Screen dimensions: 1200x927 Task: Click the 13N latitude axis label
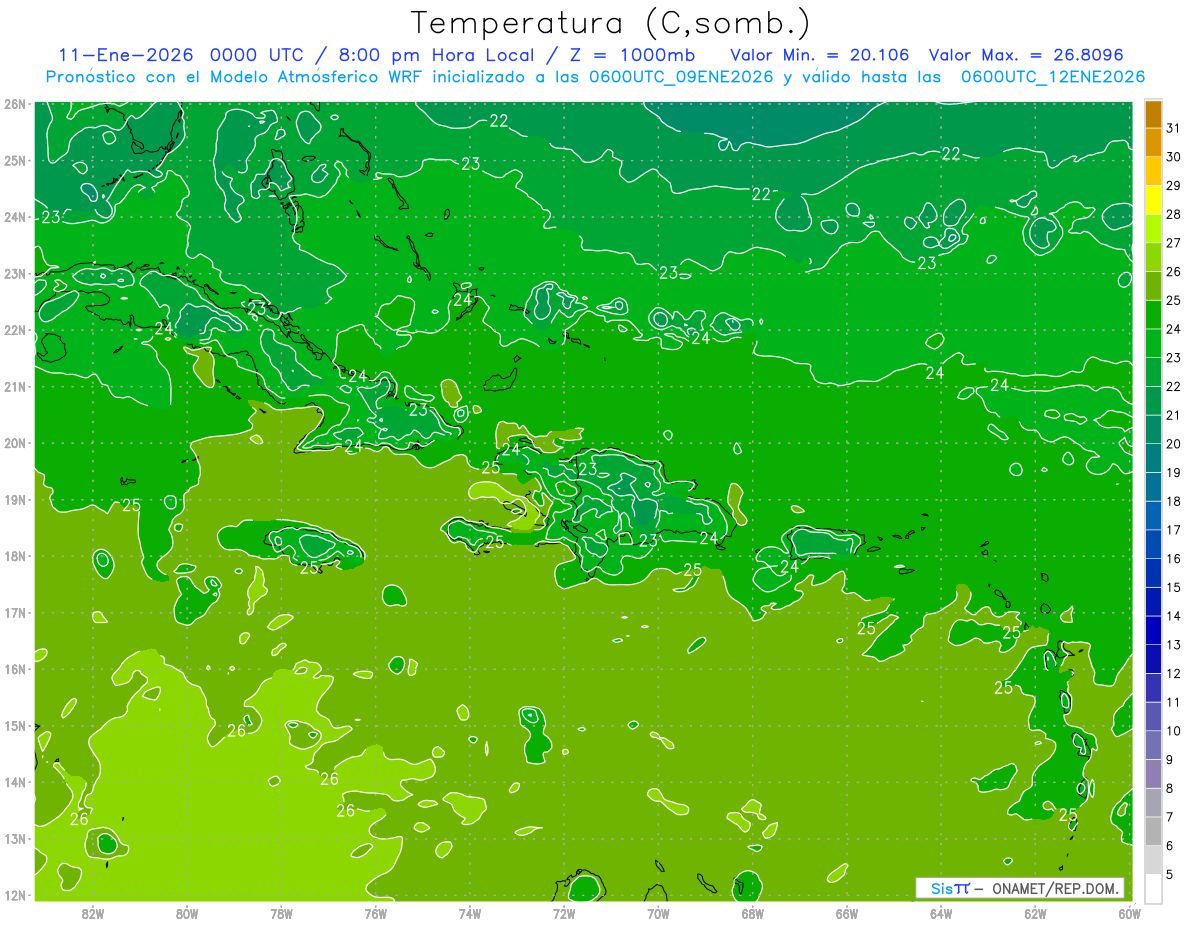(x=14, y=838)
